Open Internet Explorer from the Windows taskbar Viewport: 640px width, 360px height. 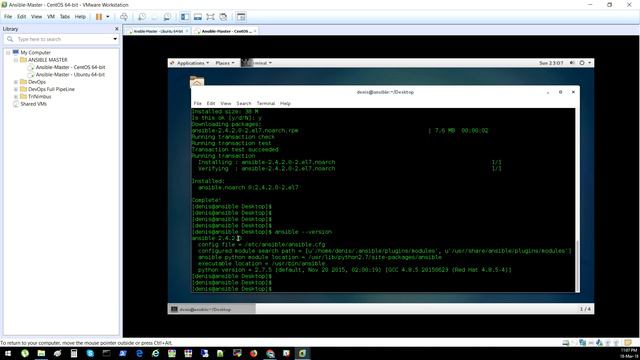[x=156, y=353]
